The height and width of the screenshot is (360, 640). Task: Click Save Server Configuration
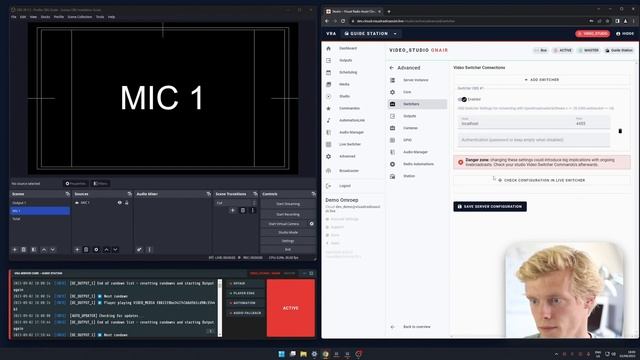tap(490, 207)
